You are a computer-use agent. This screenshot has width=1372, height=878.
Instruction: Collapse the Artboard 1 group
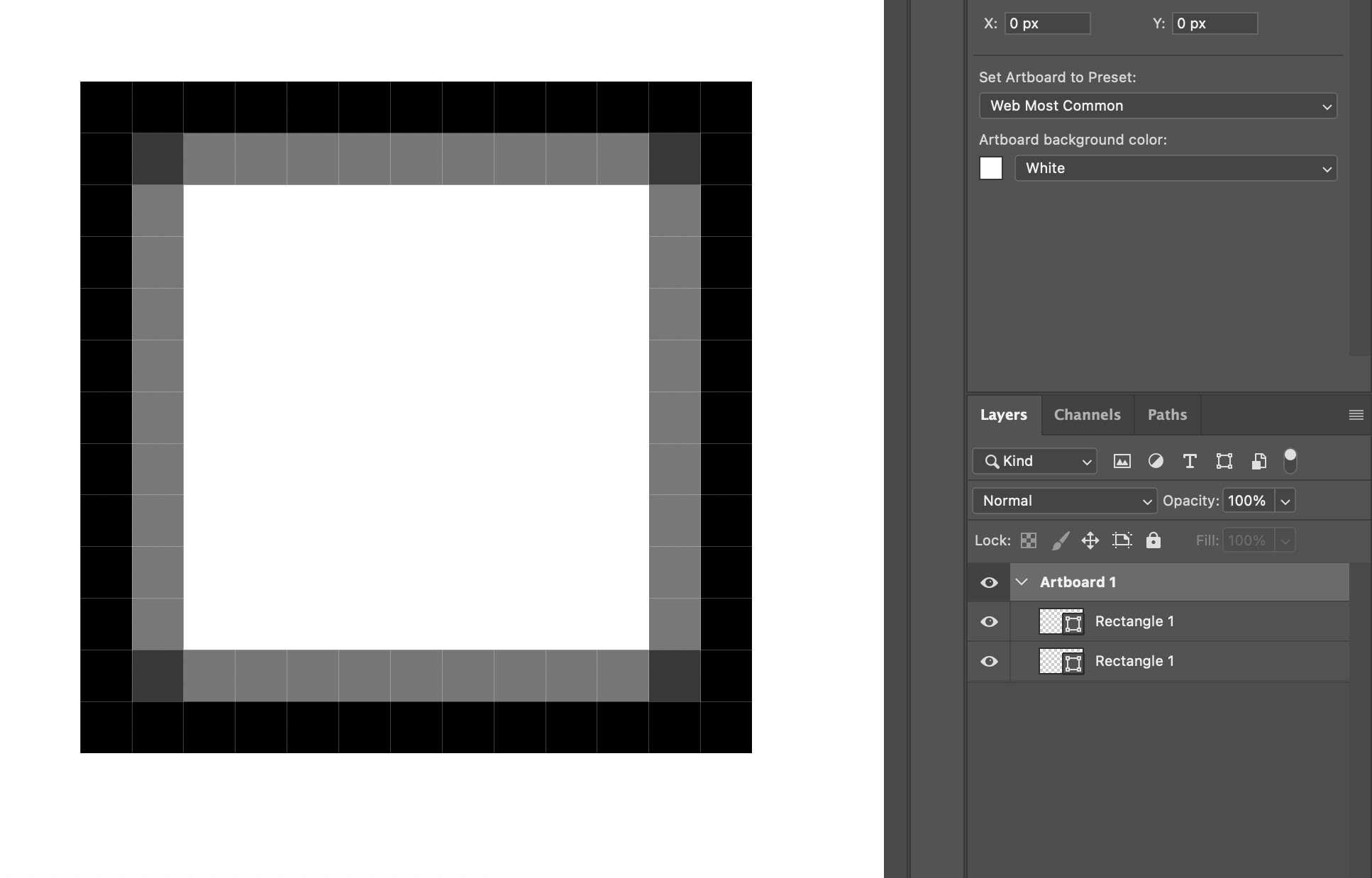tap(1022, 582)
